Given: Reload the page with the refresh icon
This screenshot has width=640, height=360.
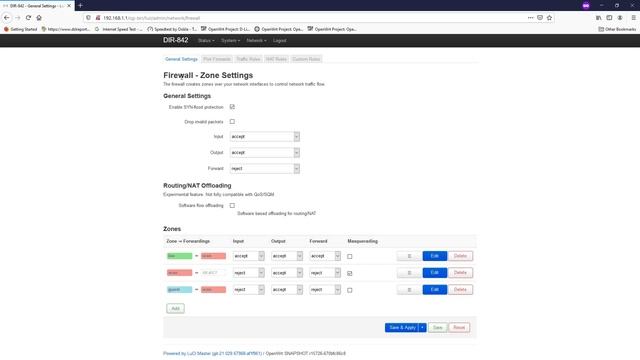Looking at the screenshot, I should [x=28, y=18].
